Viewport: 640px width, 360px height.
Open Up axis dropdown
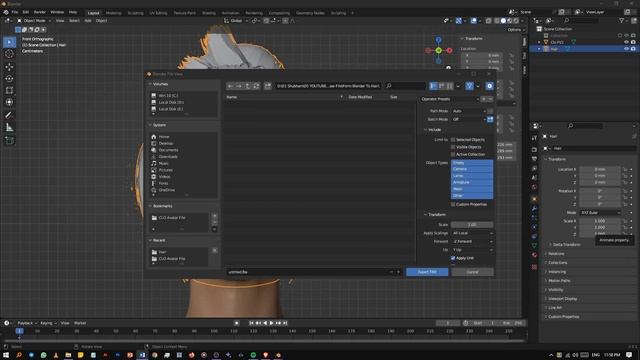point(472,250)
